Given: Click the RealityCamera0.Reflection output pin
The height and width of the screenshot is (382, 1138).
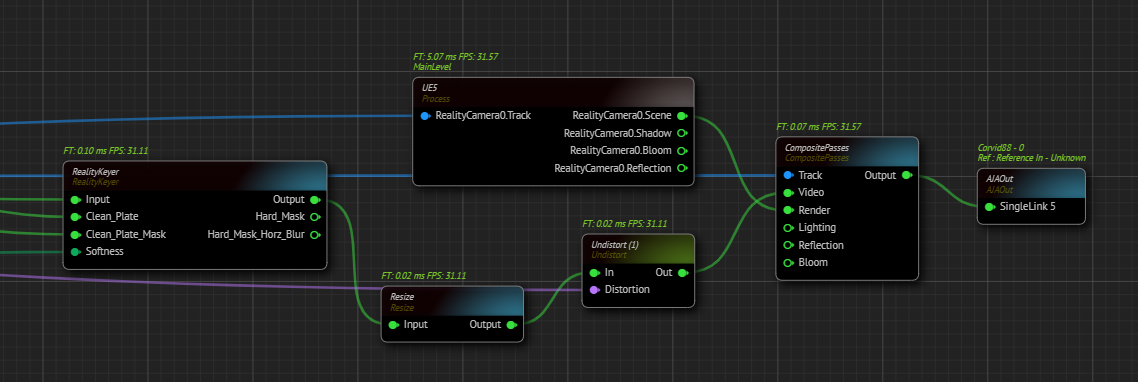Looking at the screenshot, I should pos(681,168).
